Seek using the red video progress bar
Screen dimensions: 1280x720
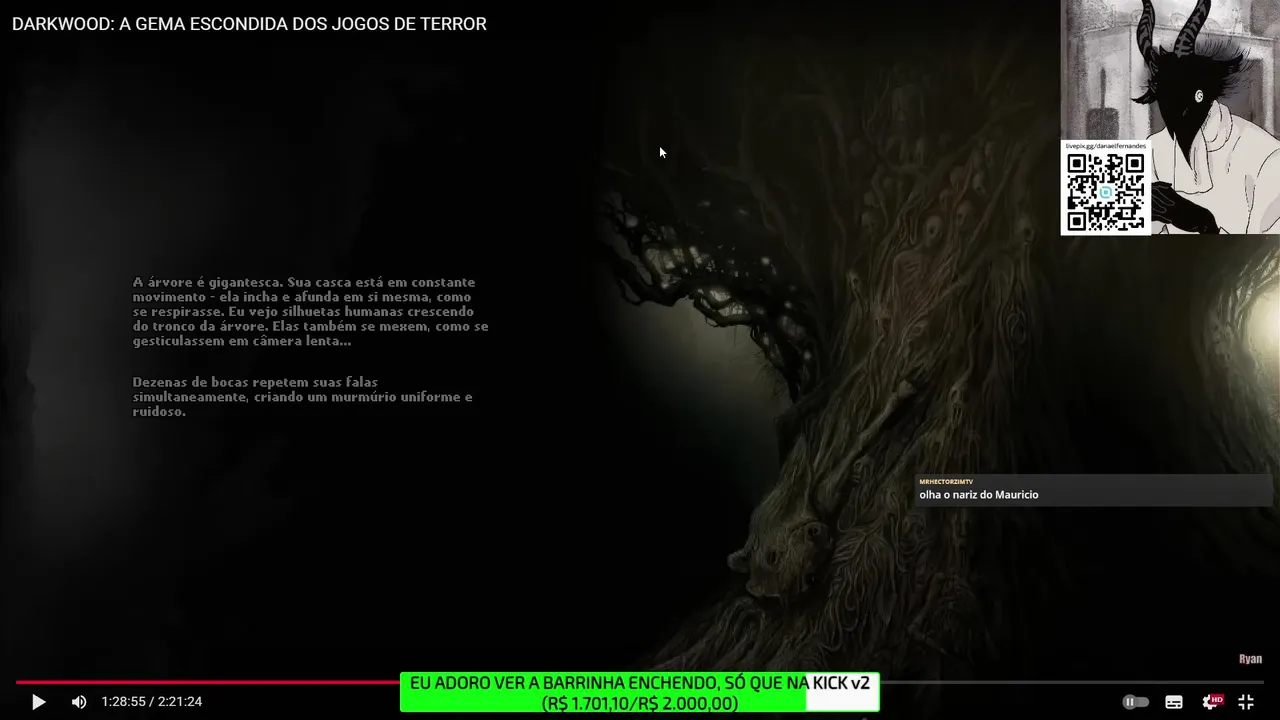coord(640,682)
